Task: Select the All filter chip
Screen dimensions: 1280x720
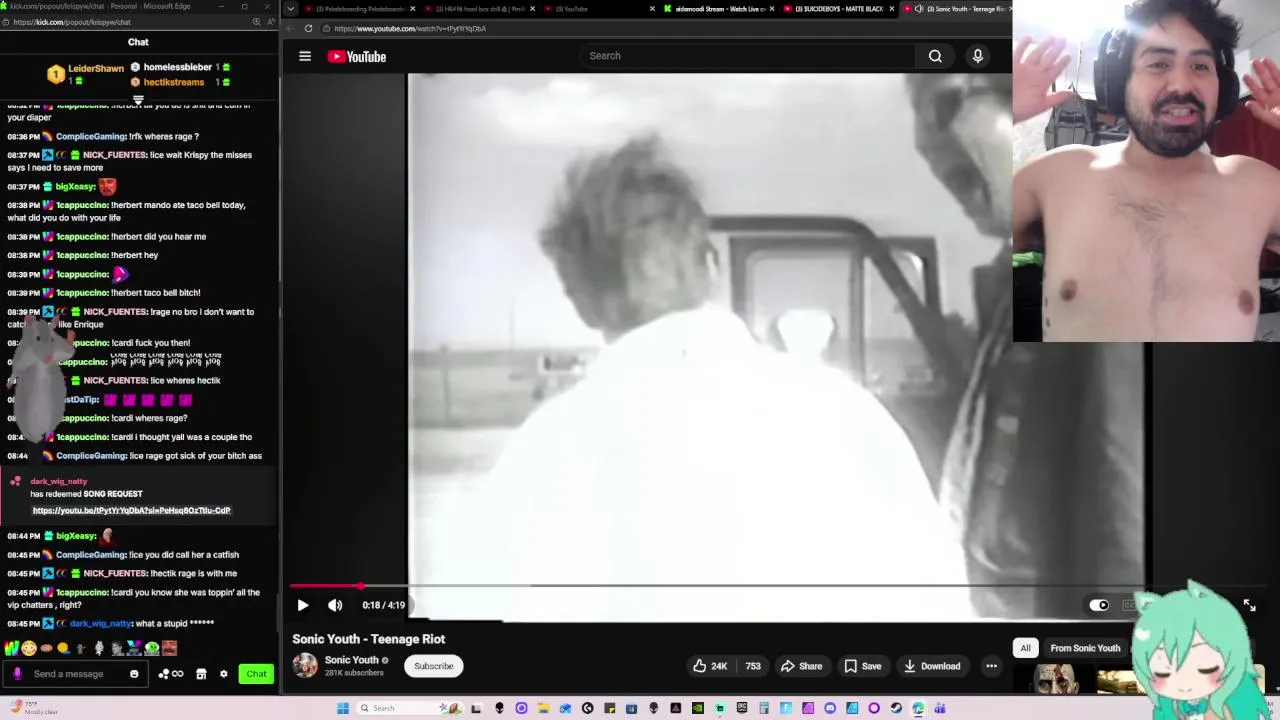Action: pyautogui.click(x=1025, y=648)
